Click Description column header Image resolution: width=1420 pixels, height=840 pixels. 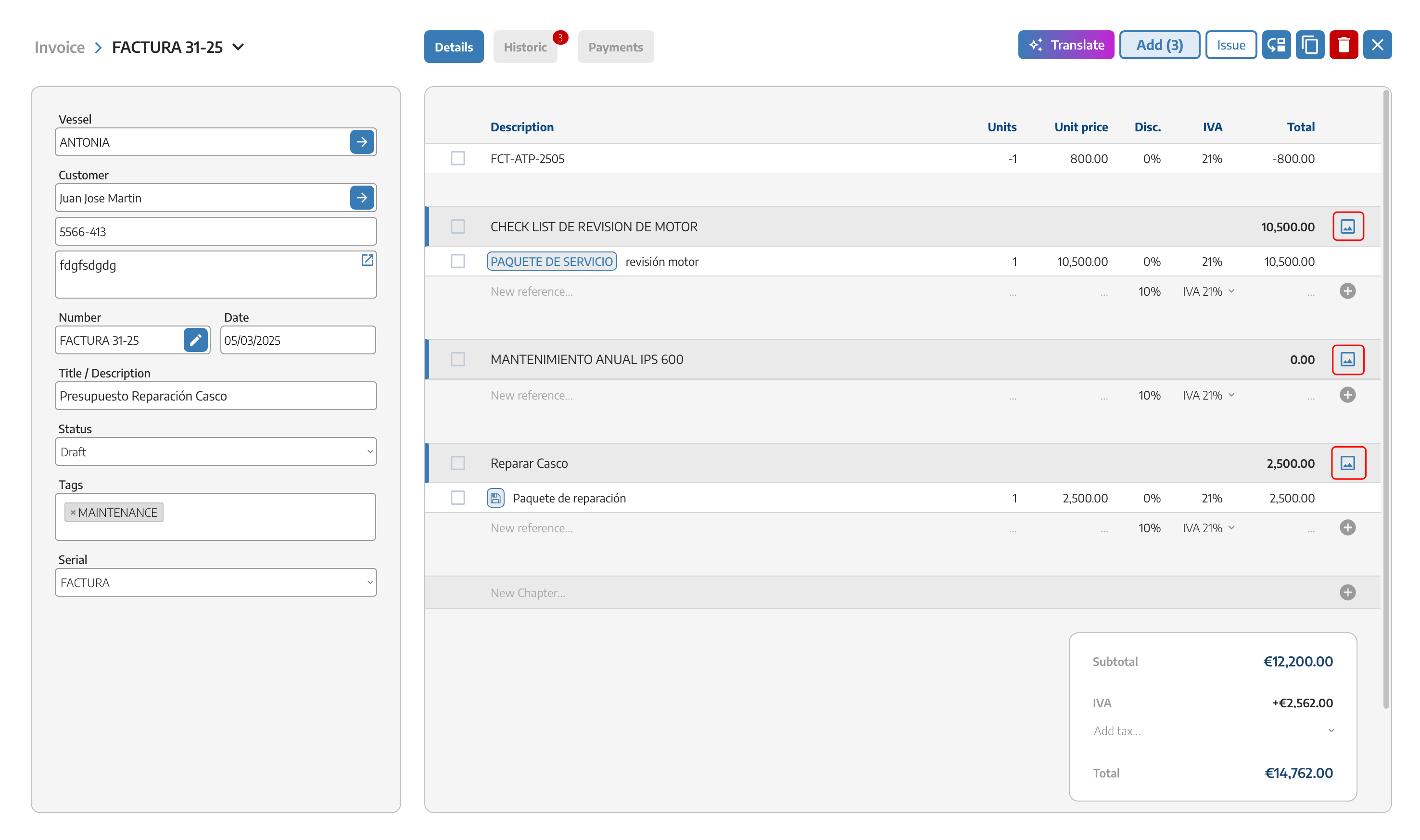click(521, 127)
